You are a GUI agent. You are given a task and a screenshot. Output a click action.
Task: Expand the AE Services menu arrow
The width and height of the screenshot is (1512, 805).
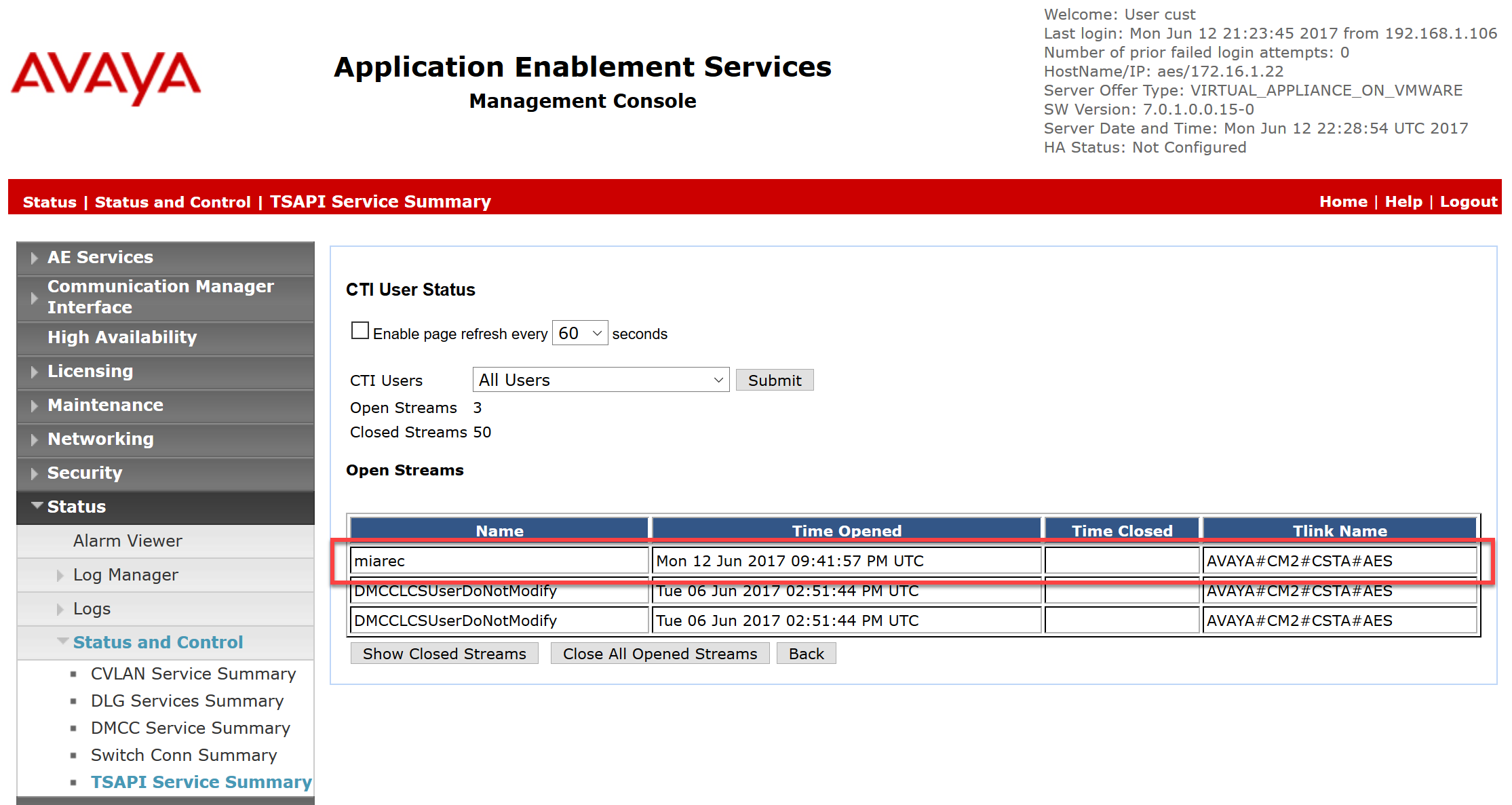pos(34,258)
